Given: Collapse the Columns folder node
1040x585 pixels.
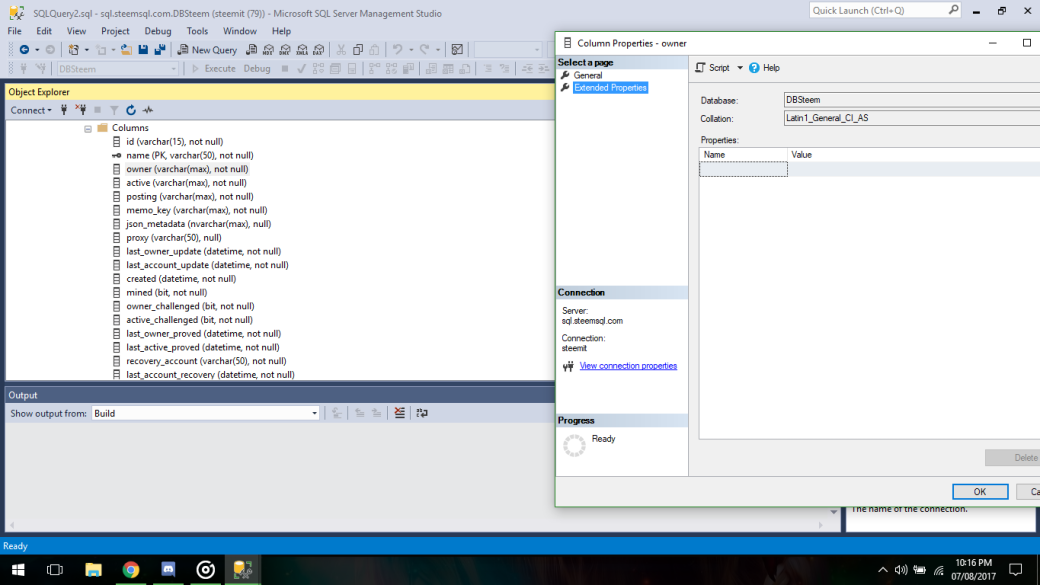Looking at the screenshot, I should (x=88, y=129).
